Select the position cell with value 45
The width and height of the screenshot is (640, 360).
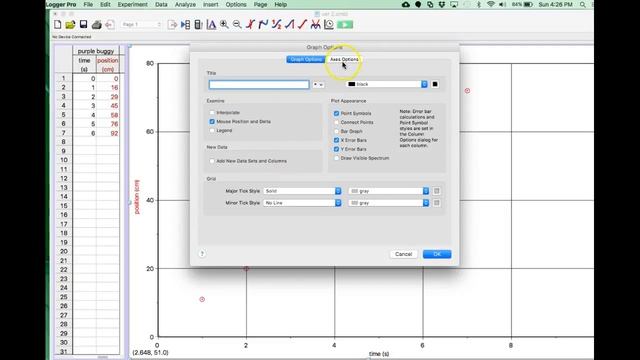pyautogui.click(x=108, y=106)
